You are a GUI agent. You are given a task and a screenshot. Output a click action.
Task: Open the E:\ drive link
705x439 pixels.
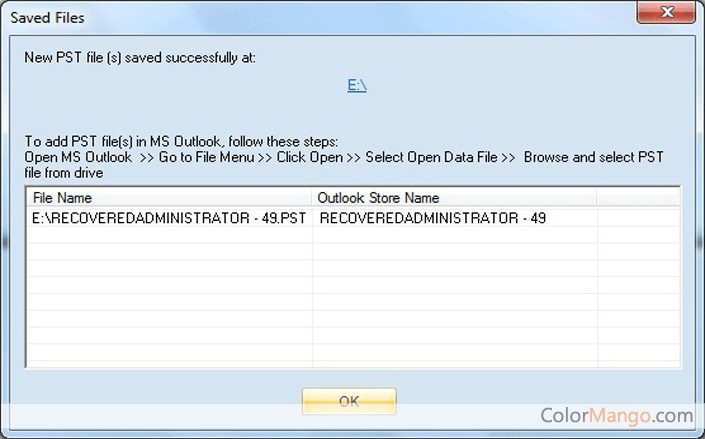click(x=357, y=86)
